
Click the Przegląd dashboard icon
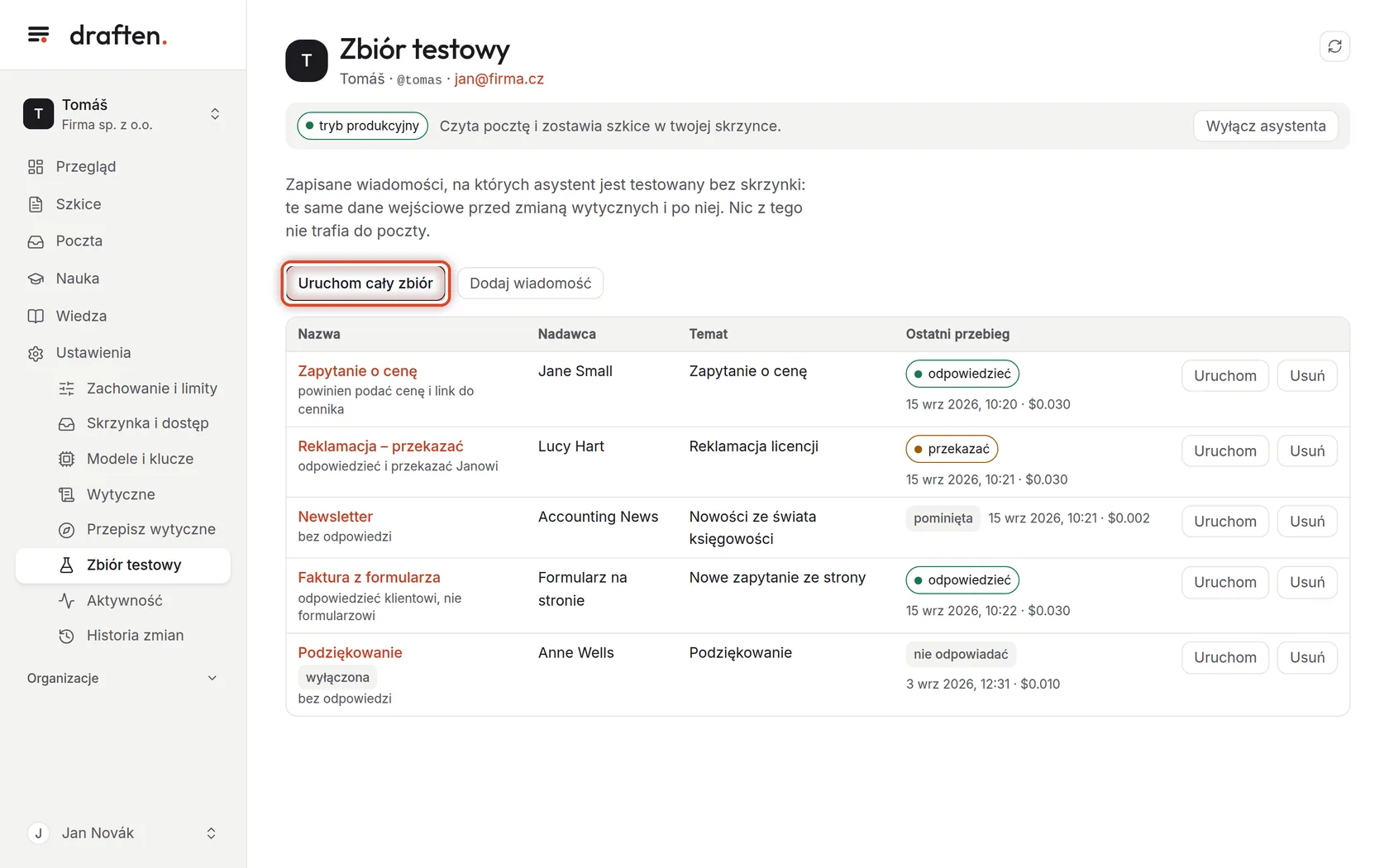click(x=36, y=167)
